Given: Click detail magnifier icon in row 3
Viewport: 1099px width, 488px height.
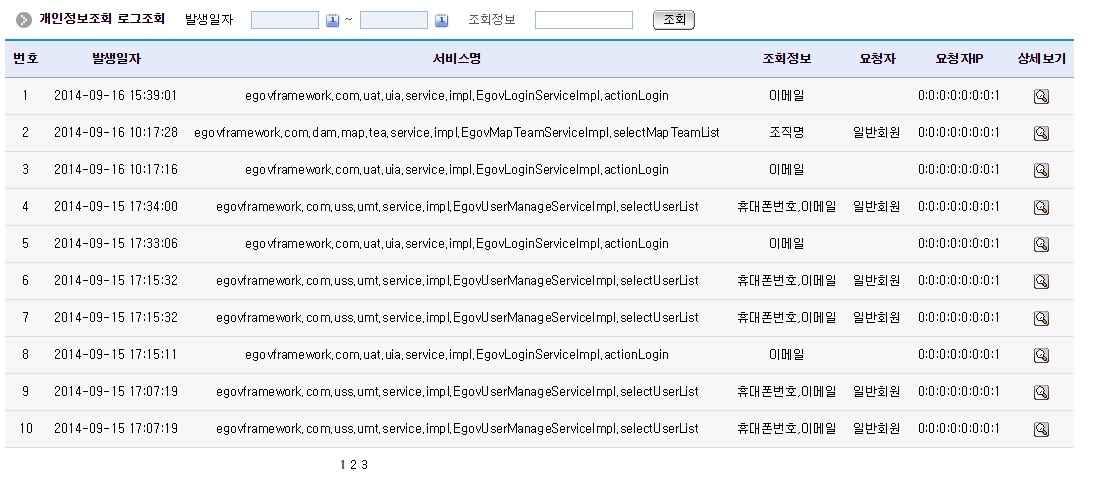Looking at the screenshot, I should [1040, 170].
